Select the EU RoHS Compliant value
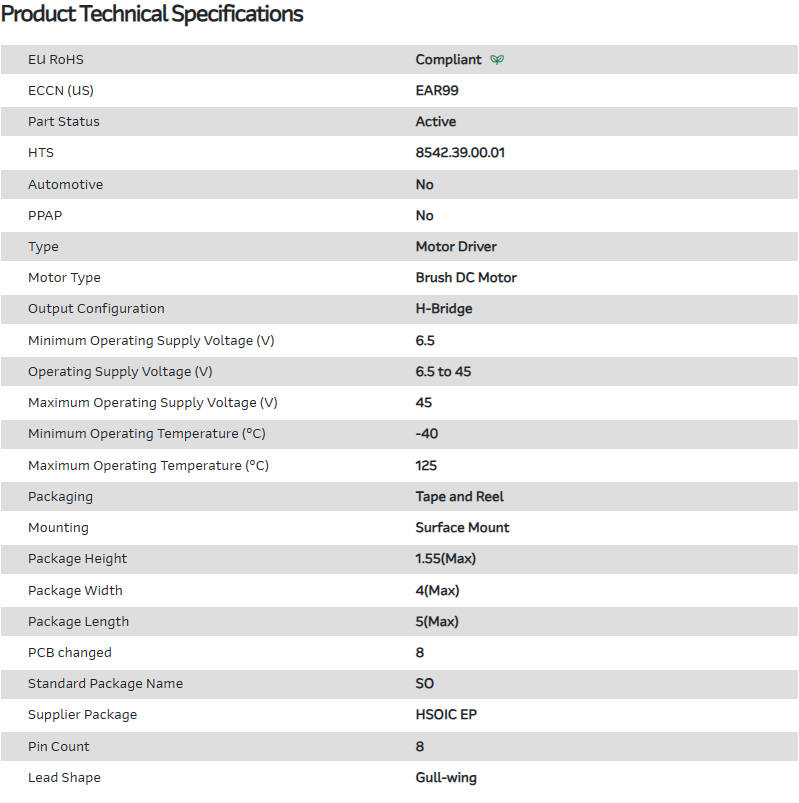The width and height of the screenshot is (799, 803). click(x=448, y=60)
